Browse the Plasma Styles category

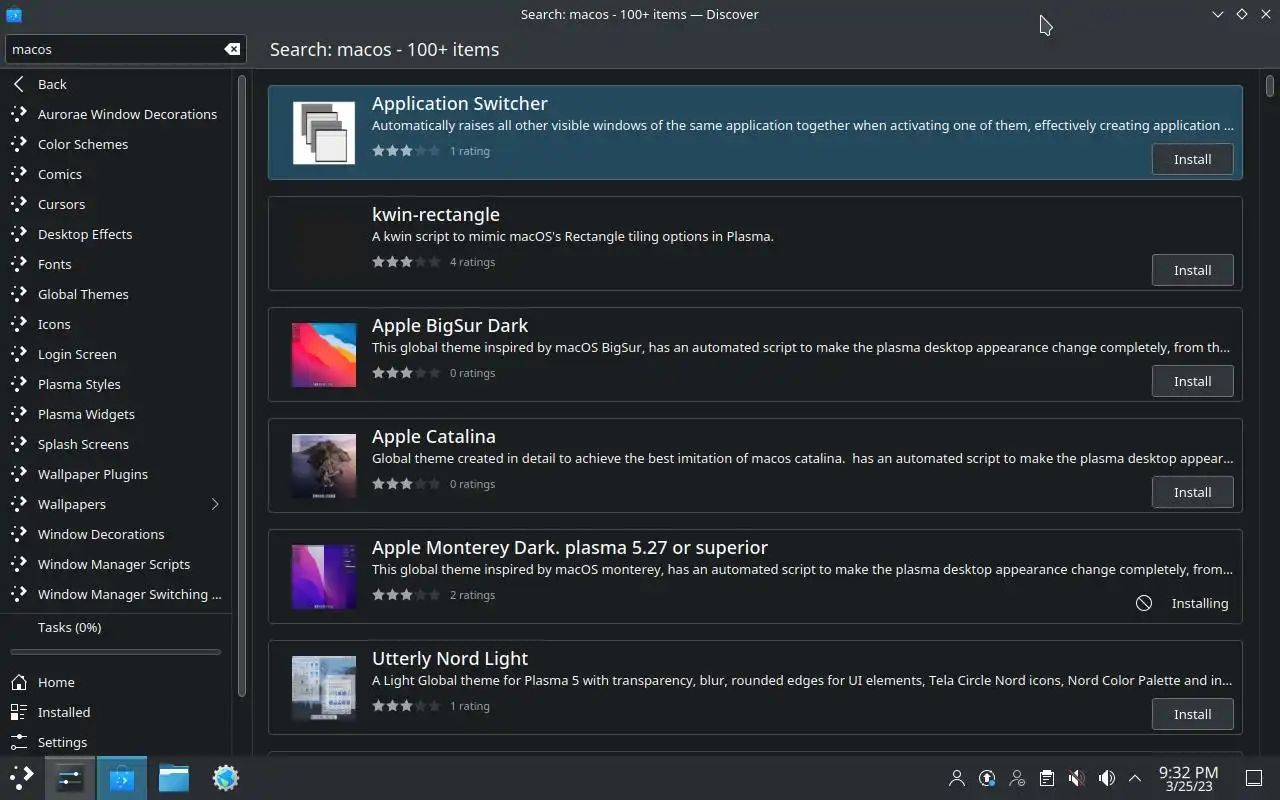tap(116, 384)
